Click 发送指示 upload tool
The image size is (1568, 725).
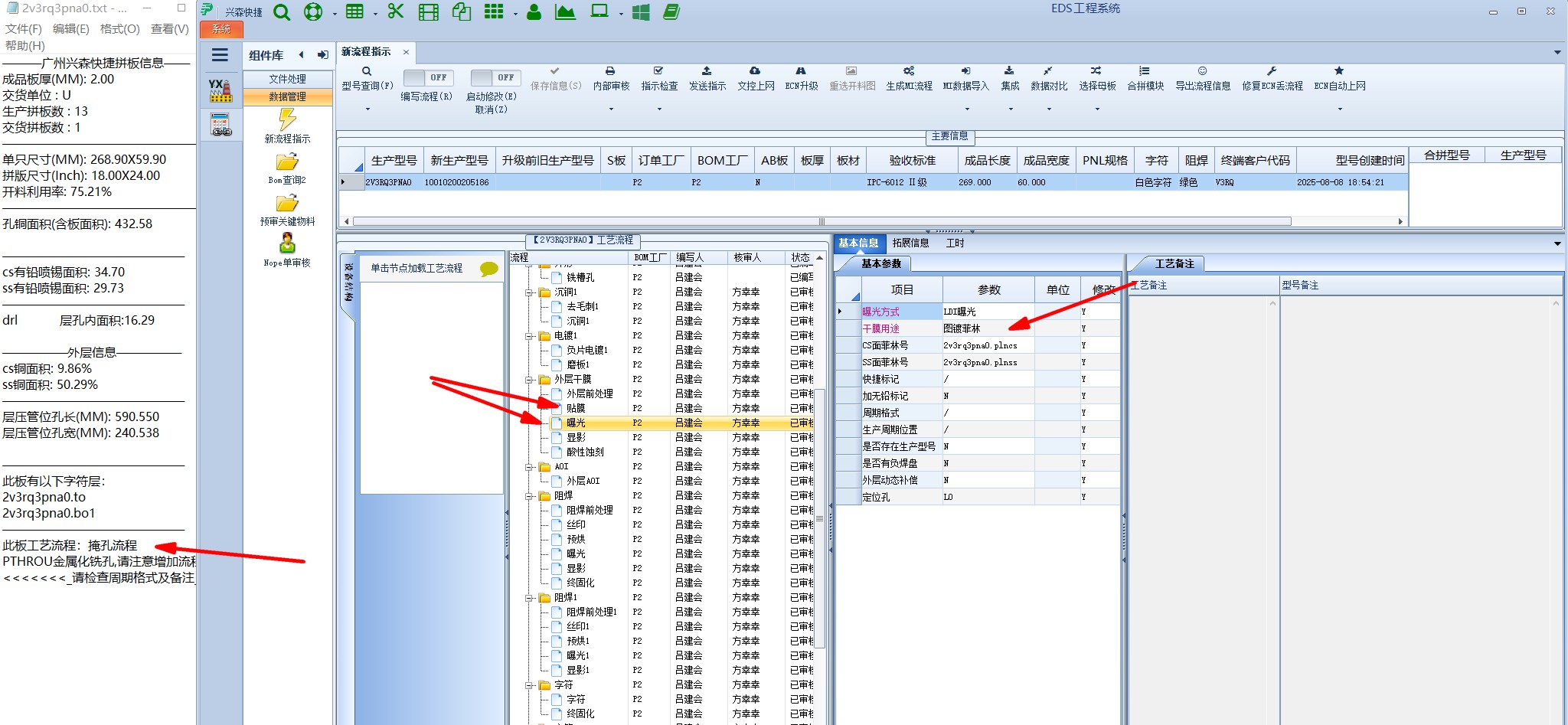click(707, 79)
